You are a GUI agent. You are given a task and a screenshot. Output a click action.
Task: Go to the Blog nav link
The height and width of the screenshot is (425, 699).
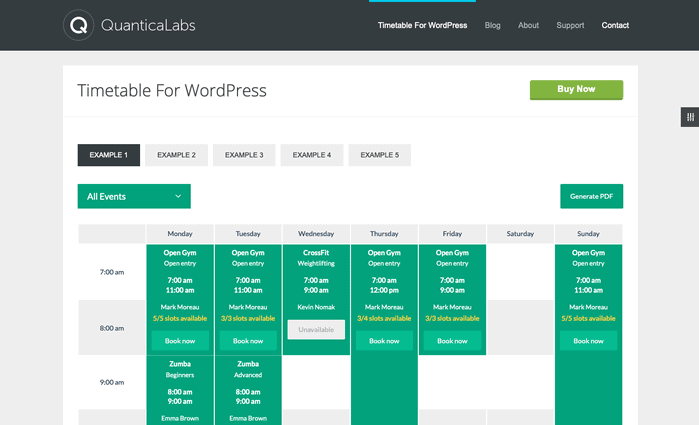point(493,25)
